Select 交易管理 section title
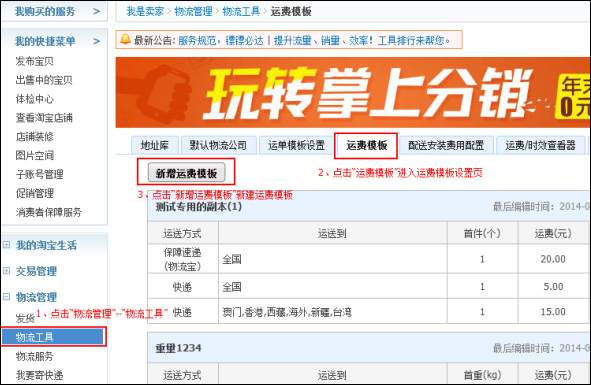591x385 pixels. click(36, 271)
